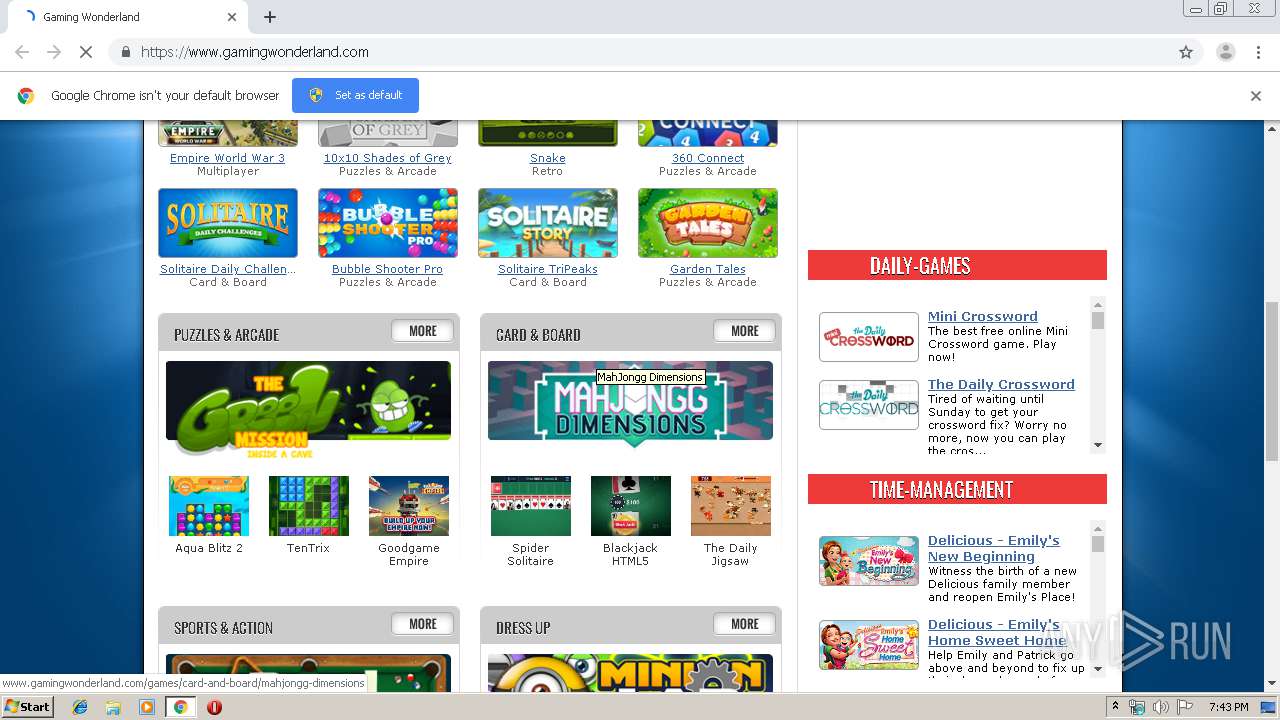This screenshot has height=720, width=1280.
Task: Click Emily's New Beginning thumbnail
Action: [869, 561]
